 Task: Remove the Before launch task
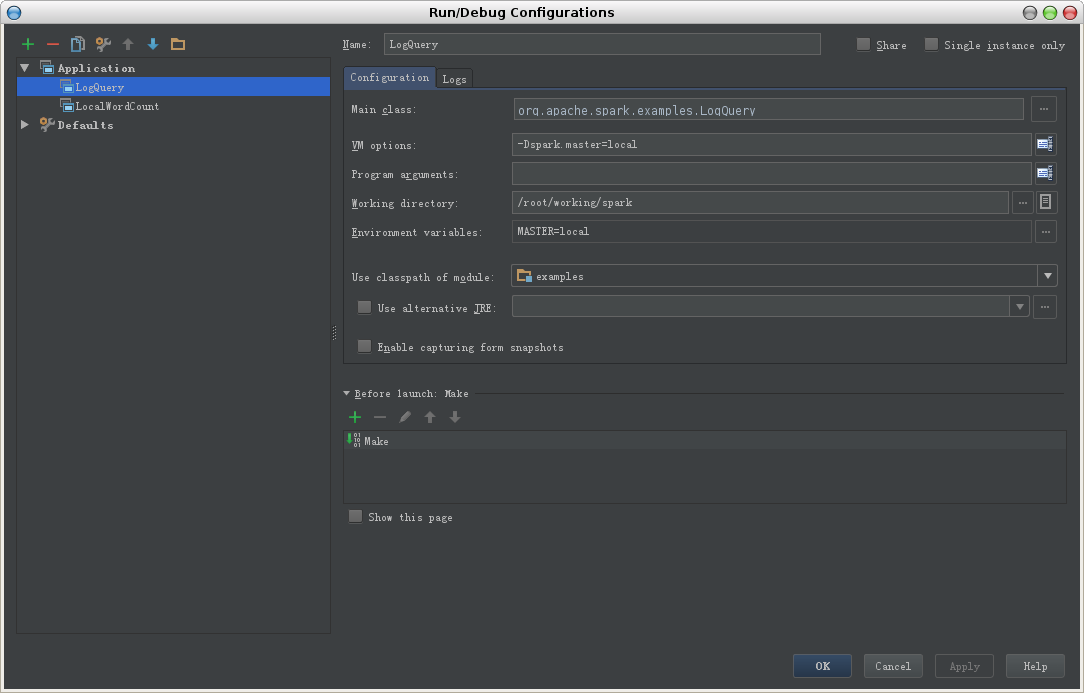point(380,417)
